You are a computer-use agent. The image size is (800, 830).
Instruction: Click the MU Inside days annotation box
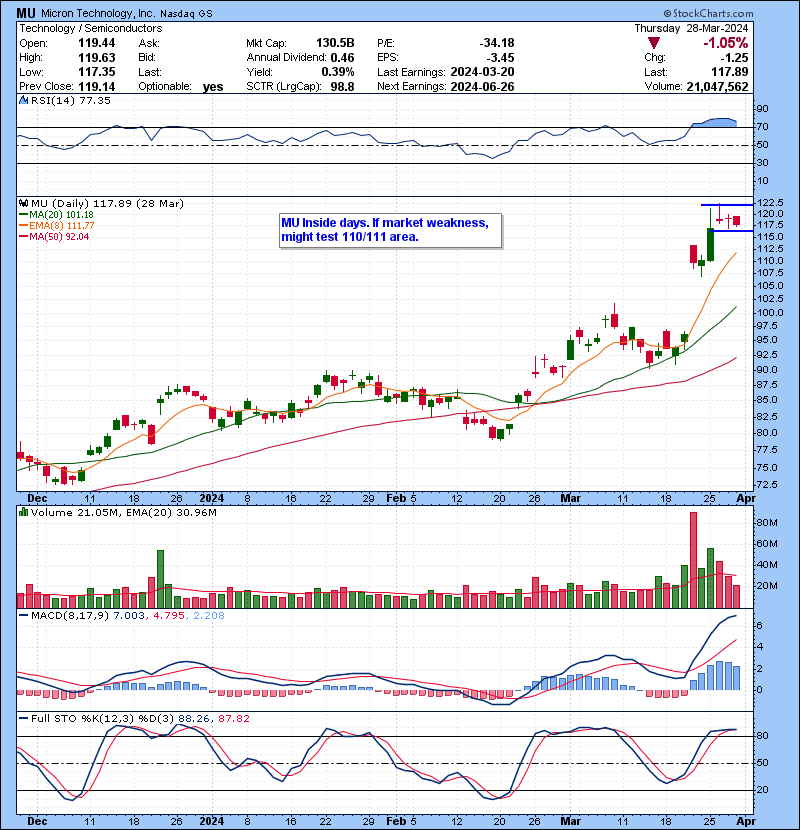pyautogui.click(x=390, y=230)
